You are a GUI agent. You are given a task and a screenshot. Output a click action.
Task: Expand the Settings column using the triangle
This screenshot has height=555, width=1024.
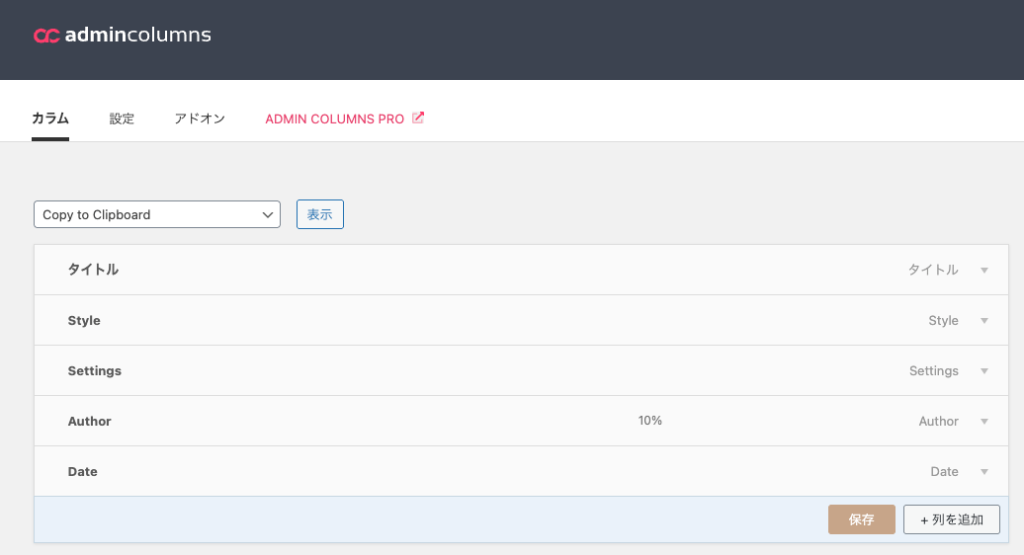[984, 371]
